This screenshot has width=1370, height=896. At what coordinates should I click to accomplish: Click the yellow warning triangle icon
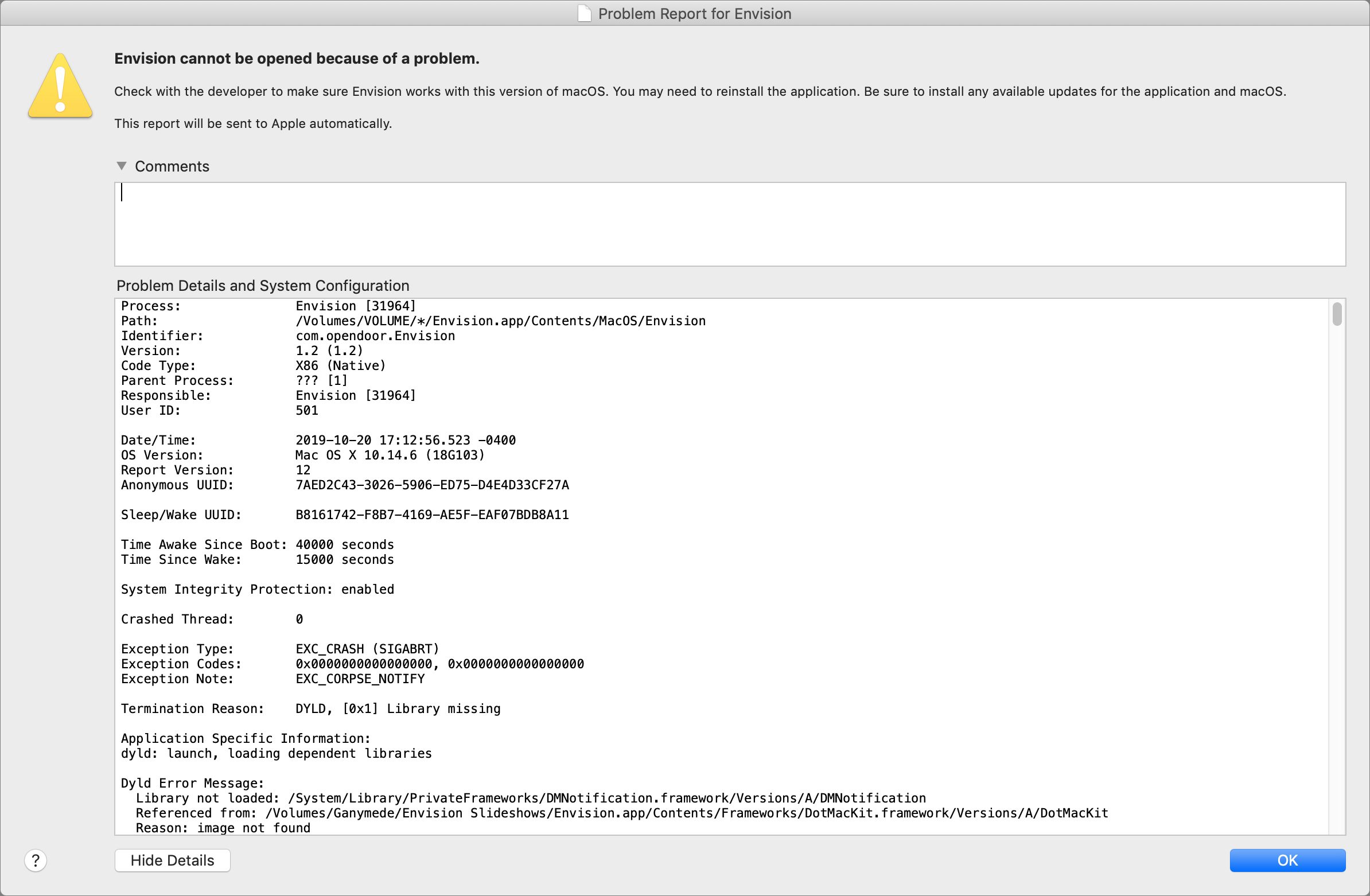(x=60, y=87)
